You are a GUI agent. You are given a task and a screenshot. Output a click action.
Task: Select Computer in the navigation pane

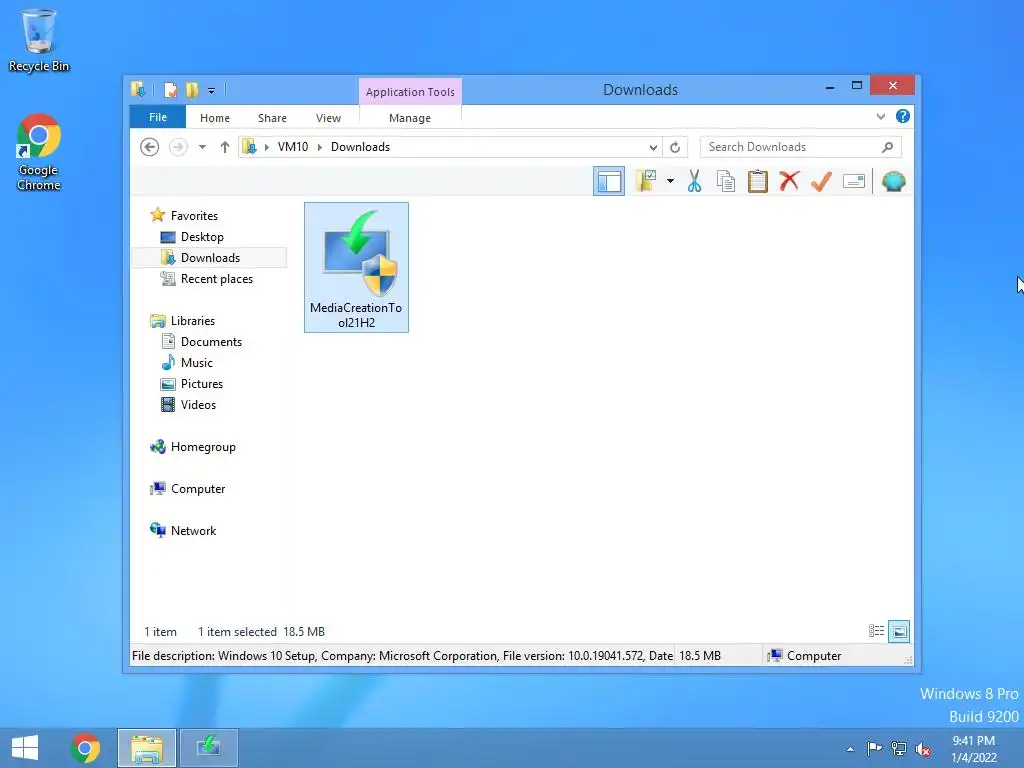point(197,488)
